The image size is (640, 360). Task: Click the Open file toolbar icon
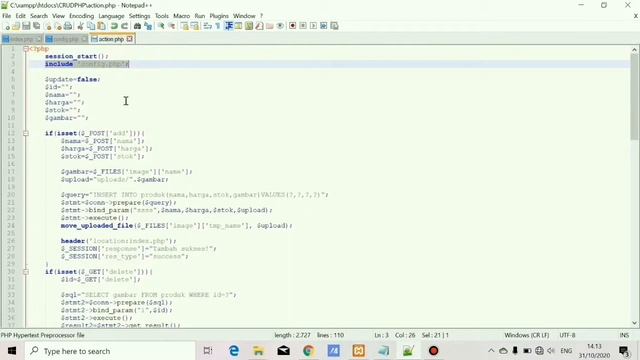point(16,26)
